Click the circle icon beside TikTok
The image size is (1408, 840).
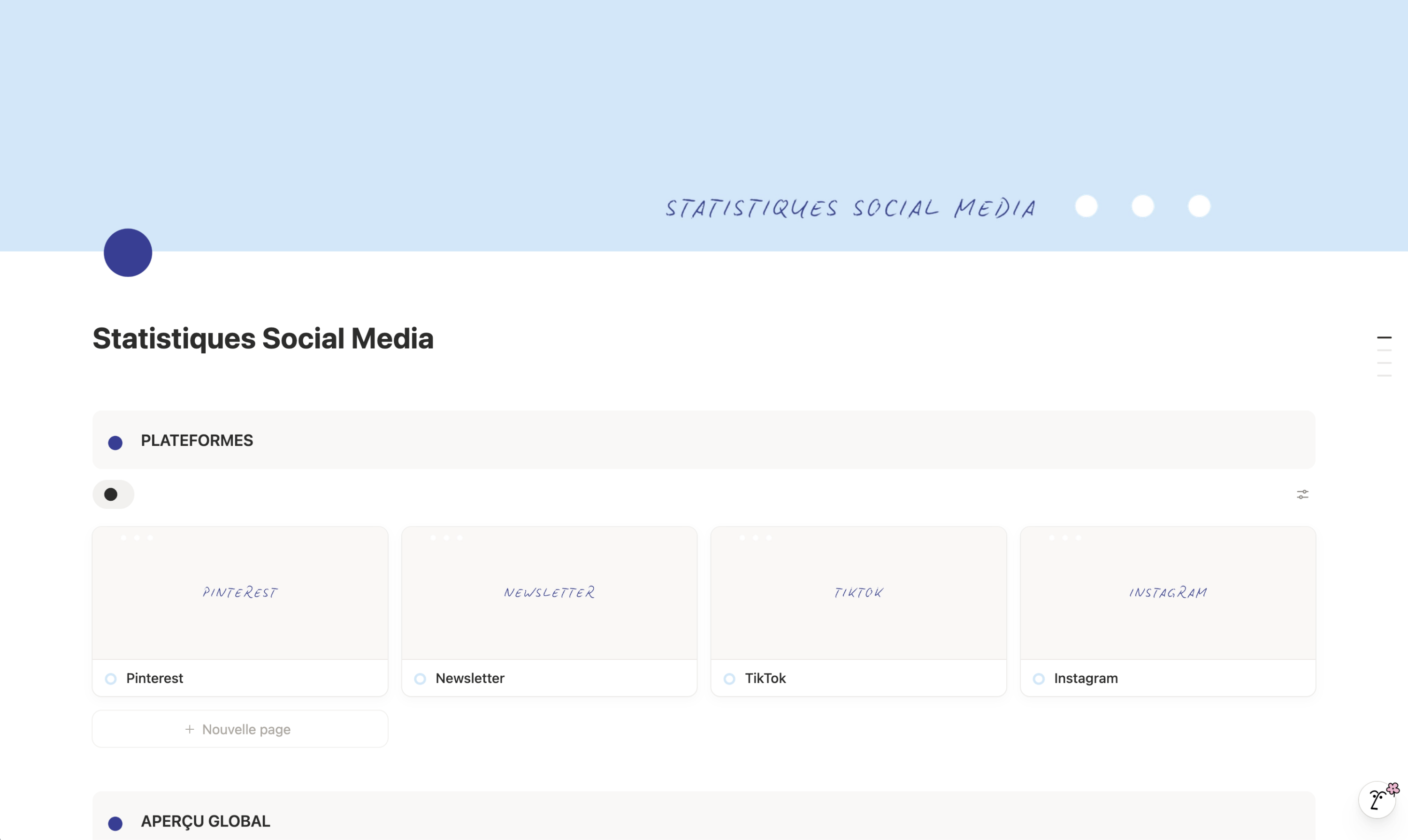point(730,679)
